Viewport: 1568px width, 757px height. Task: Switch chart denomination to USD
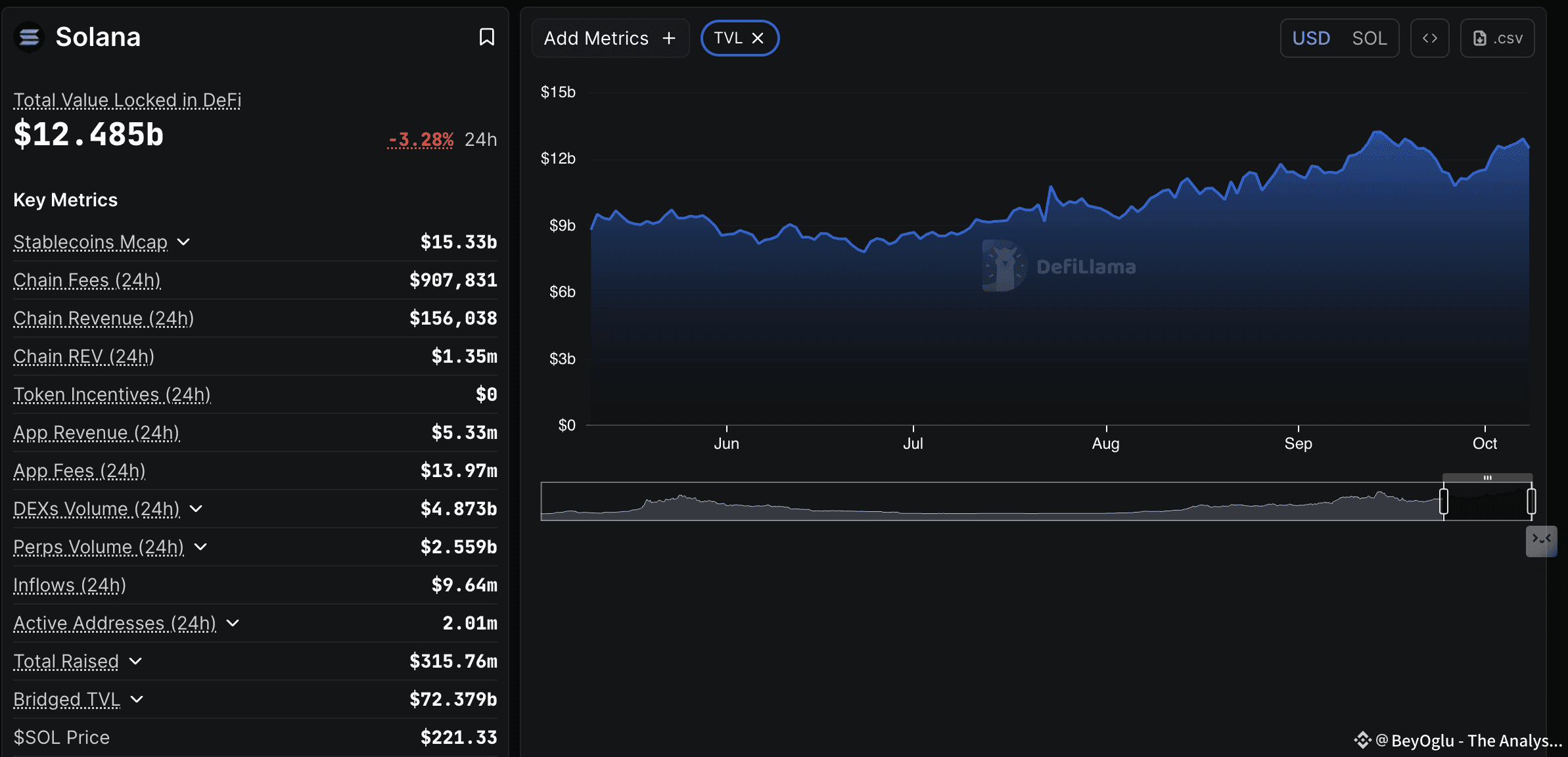click(1311, 38)
